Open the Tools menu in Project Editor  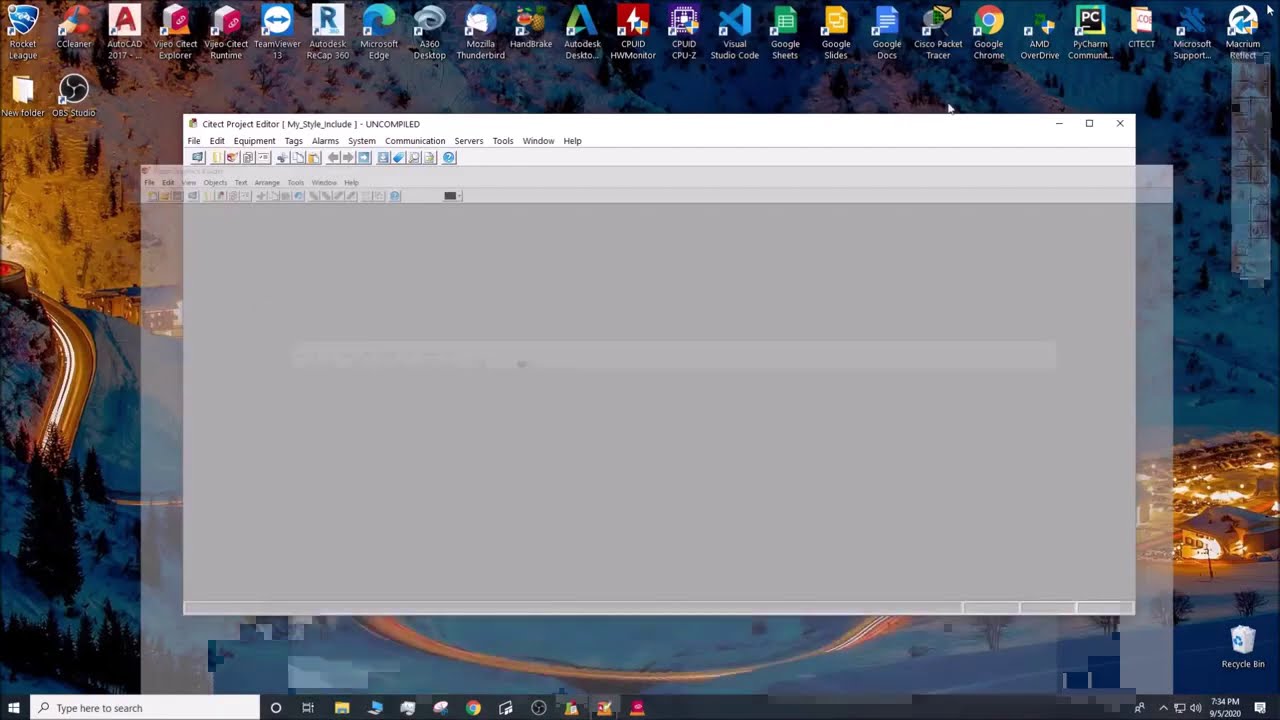point(502,141)
